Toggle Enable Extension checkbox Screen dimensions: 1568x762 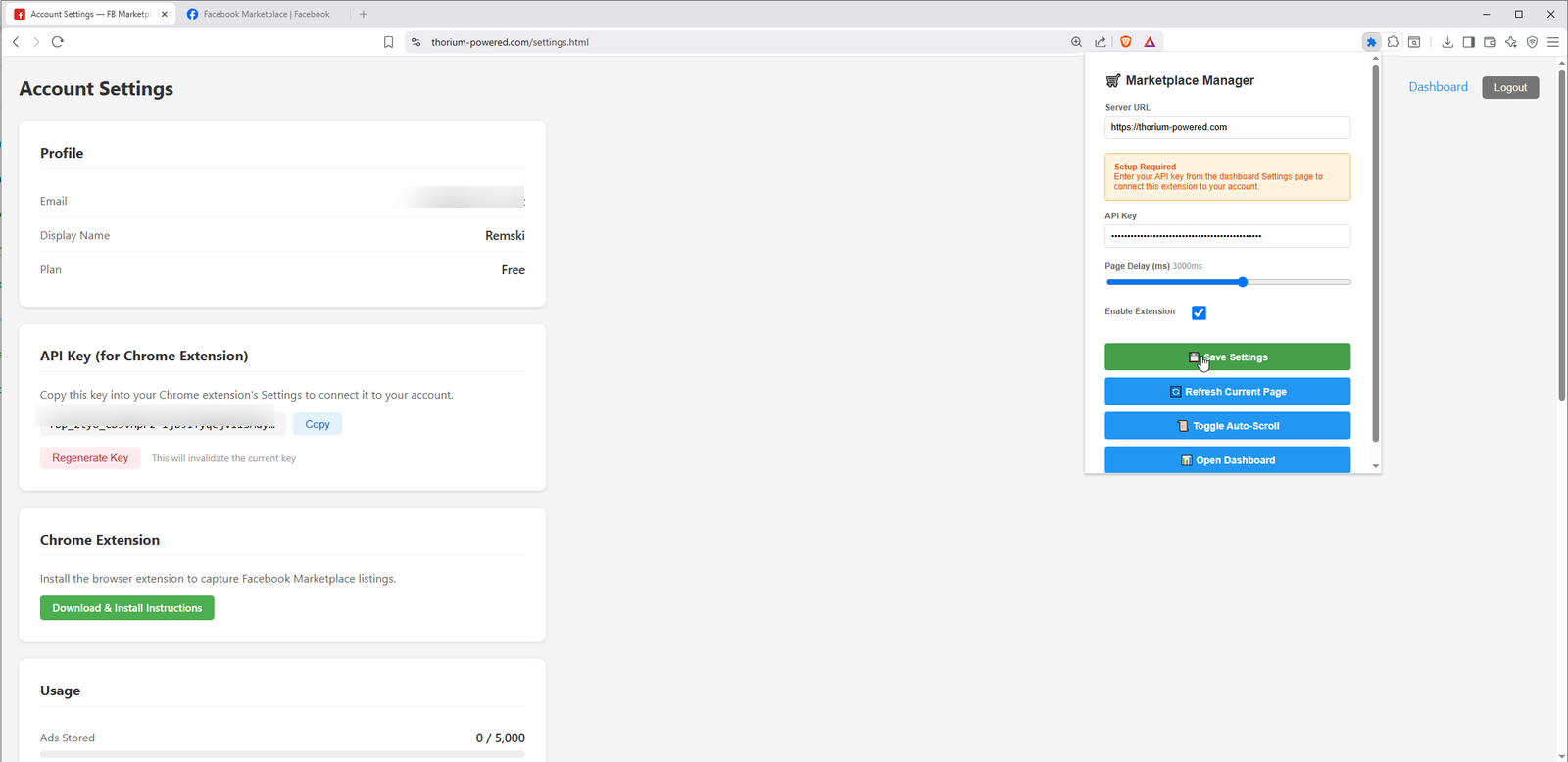pyautogui.click(x=1199, y=312)
